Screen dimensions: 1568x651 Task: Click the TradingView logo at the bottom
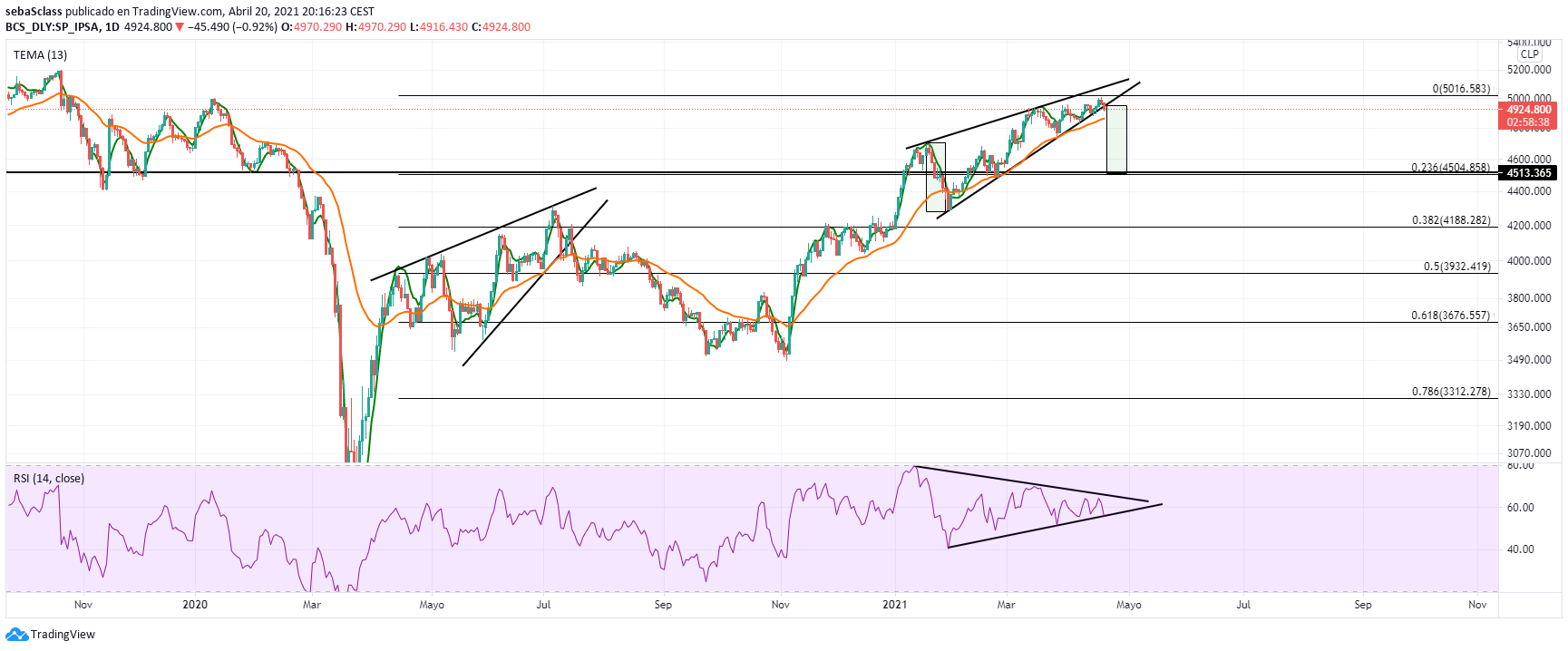[51, 634]
